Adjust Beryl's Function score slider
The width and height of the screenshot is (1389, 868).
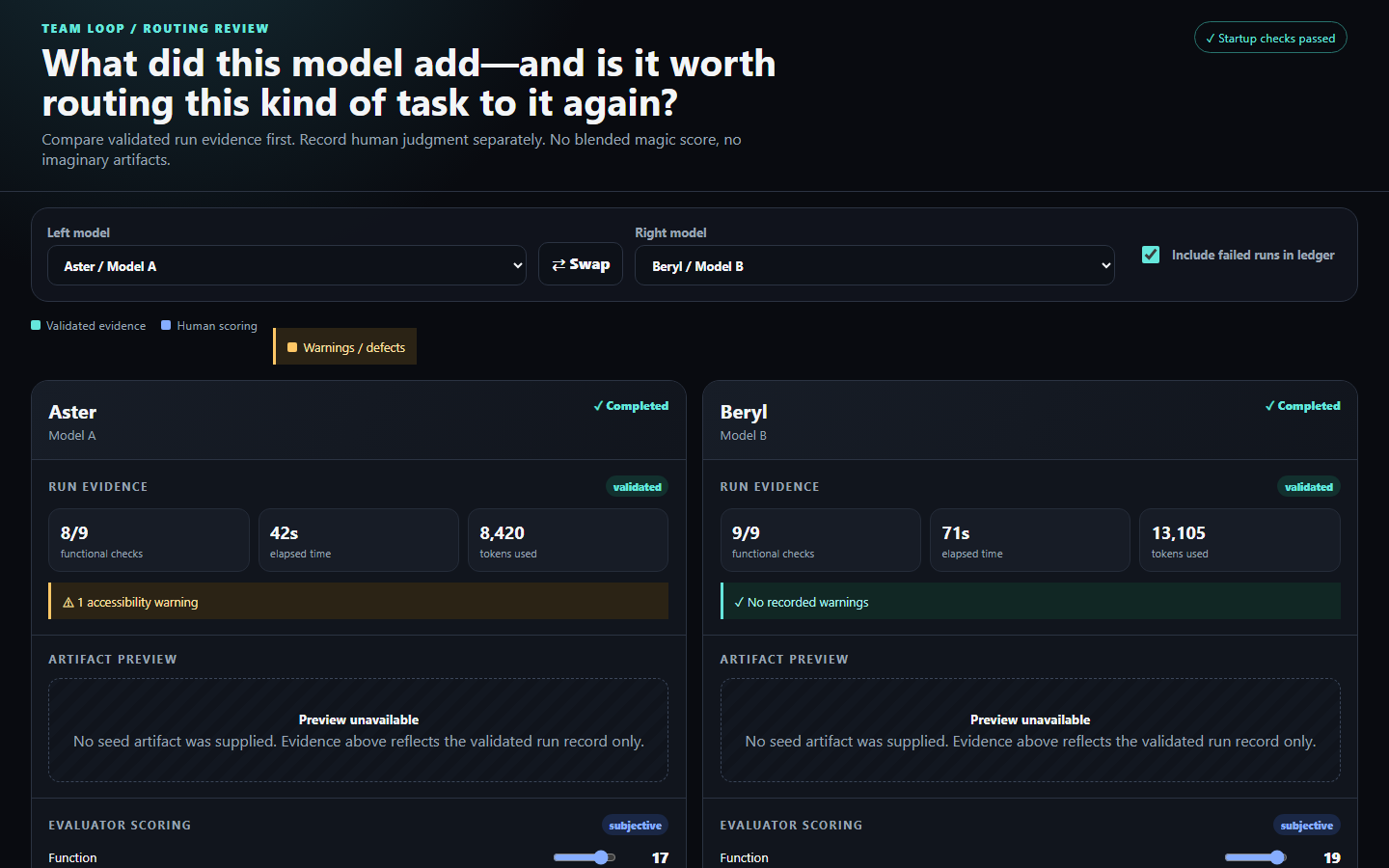click(x=1256, y=857)
